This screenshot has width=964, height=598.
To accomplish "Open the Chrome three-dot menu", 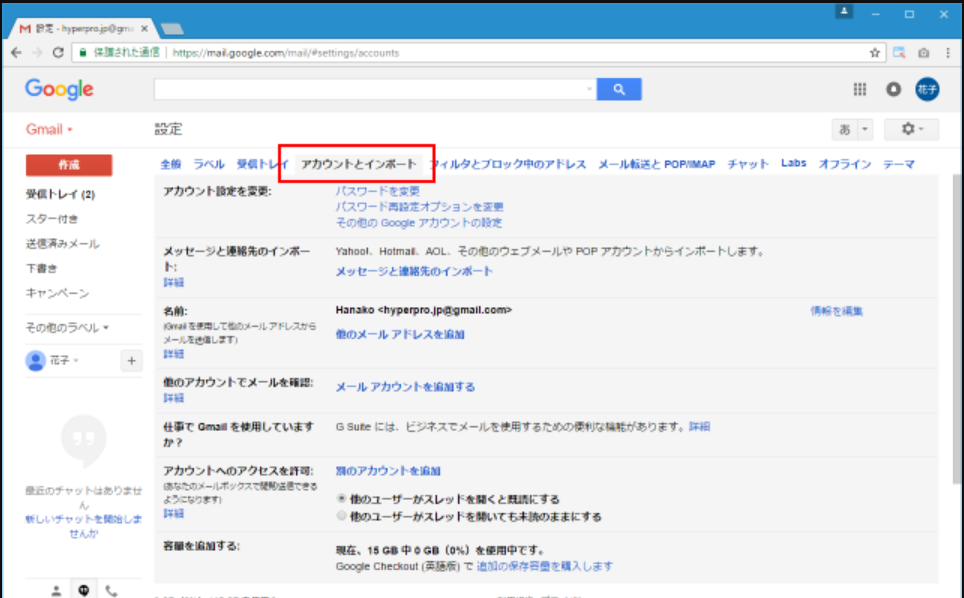I will tap(948, 53).
